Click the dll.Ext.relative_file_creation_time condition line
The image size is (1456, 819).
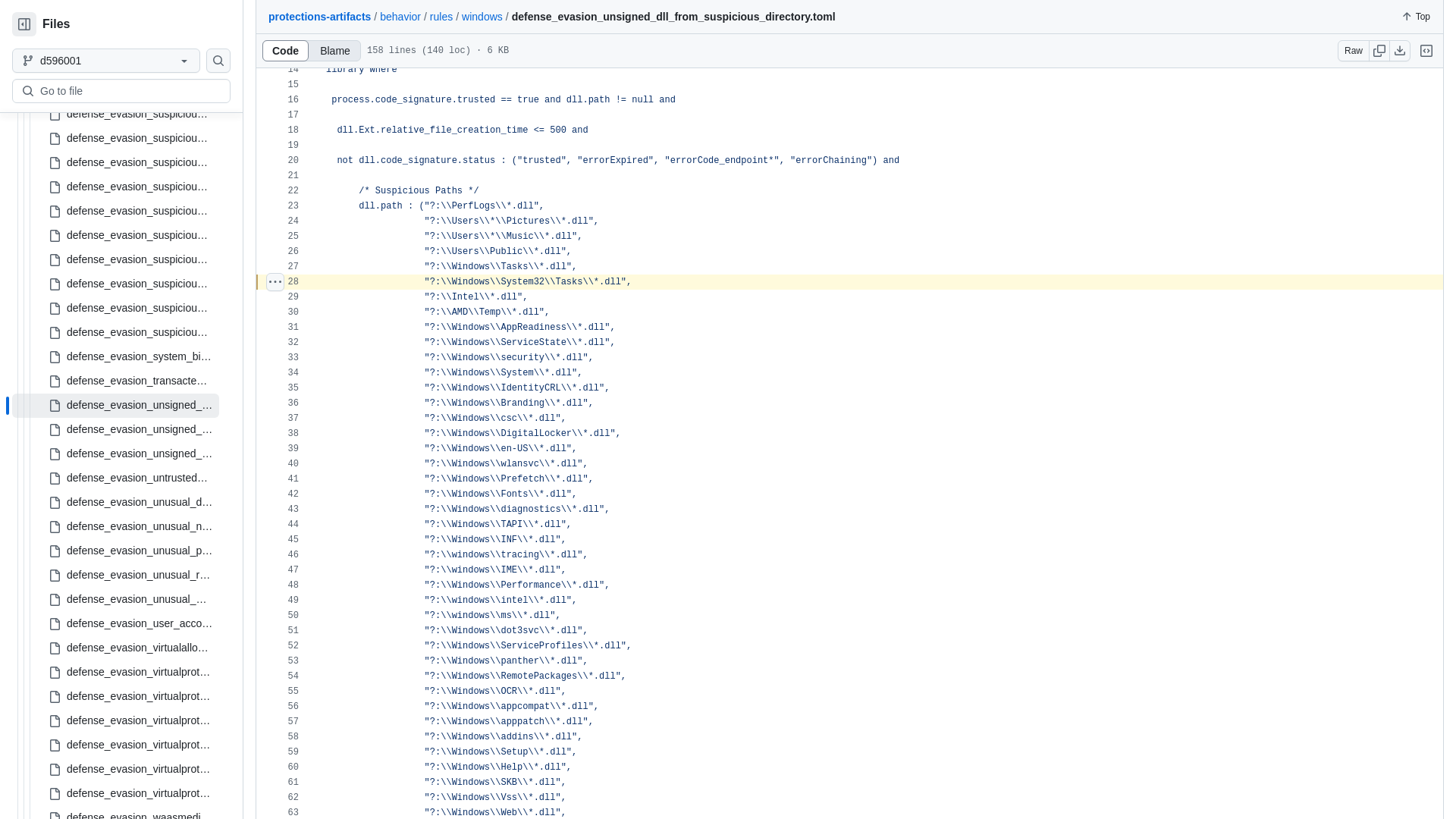tap(463, 130)
